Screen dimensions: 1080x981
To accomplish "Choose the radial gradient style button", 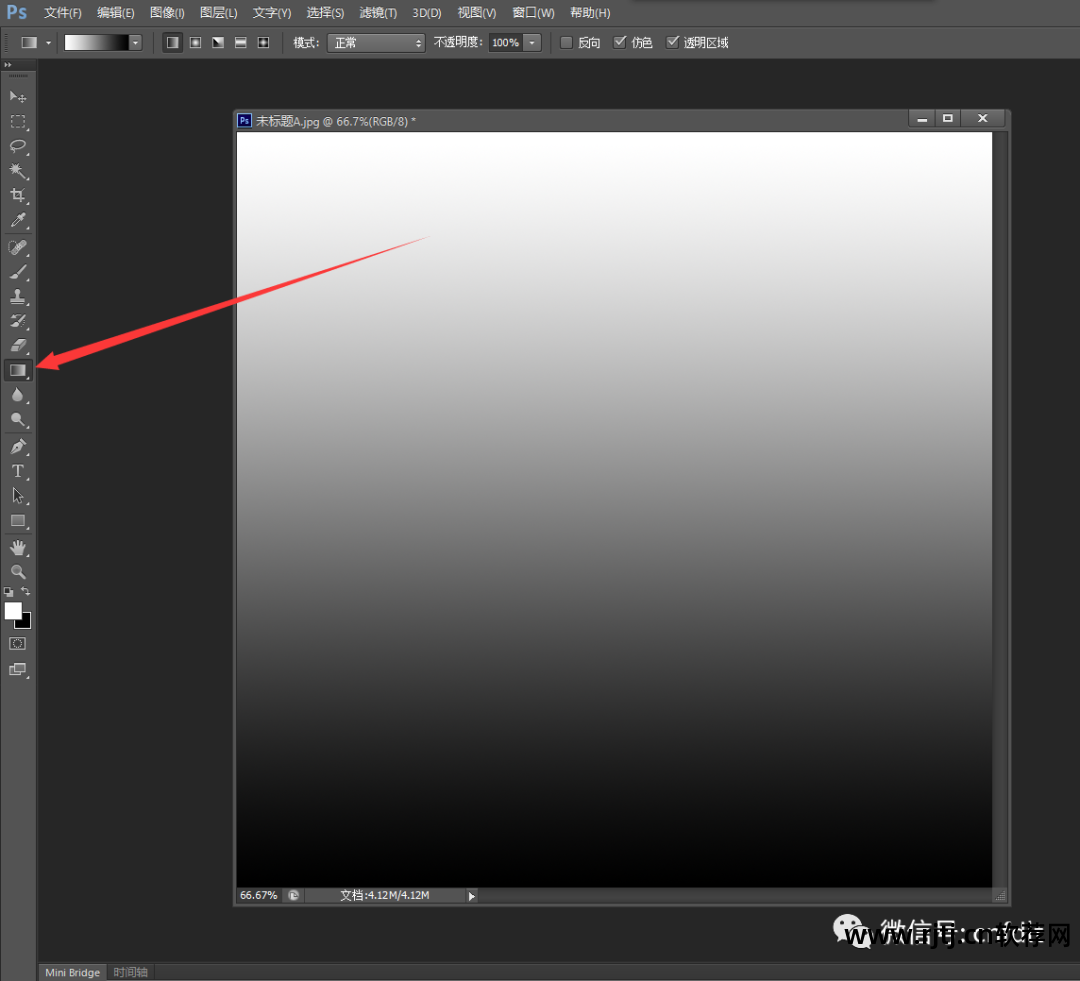I will [195, 43].
